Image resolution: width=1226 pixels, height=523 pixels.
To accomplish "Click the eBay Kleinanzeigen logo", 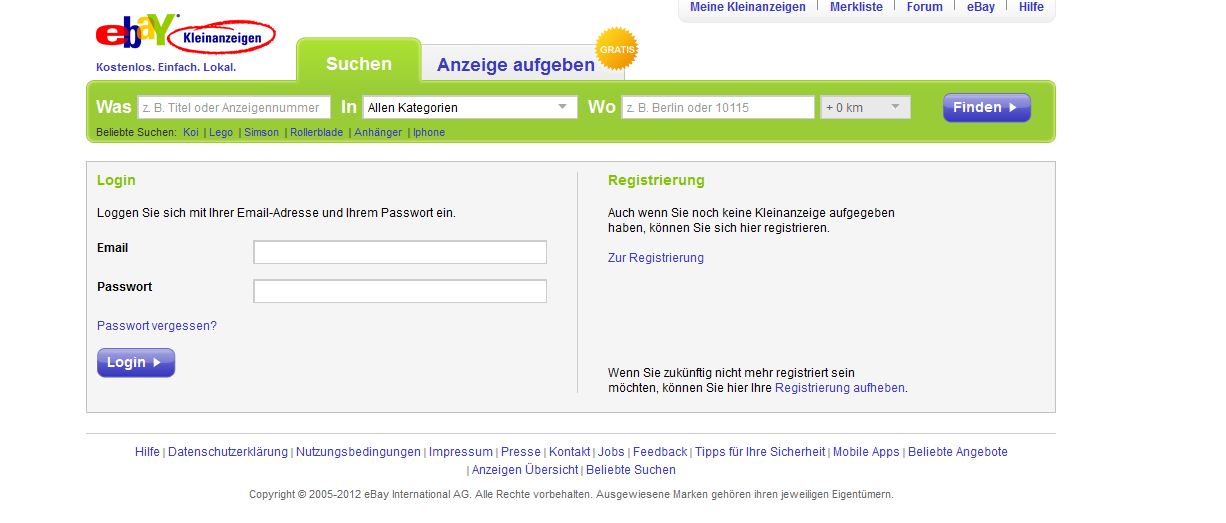I will coord(185,36).
